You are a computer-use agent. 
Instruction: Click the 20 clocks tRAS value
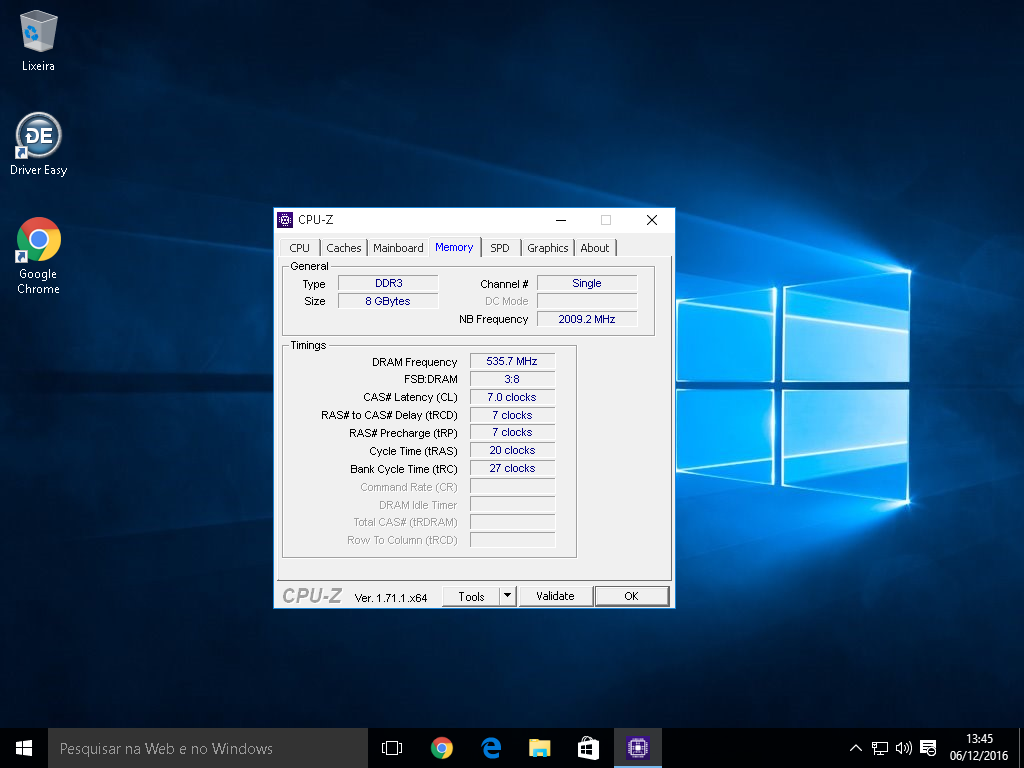[513, 451]
